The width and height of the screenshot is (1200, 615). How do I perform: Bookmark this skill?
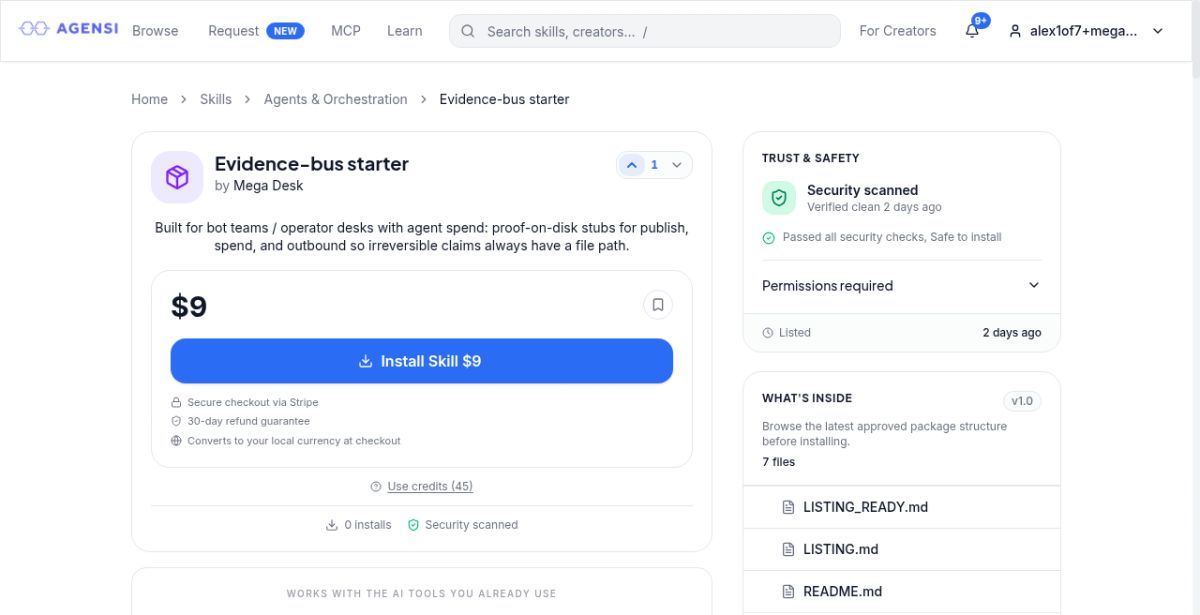coord(658,305)
